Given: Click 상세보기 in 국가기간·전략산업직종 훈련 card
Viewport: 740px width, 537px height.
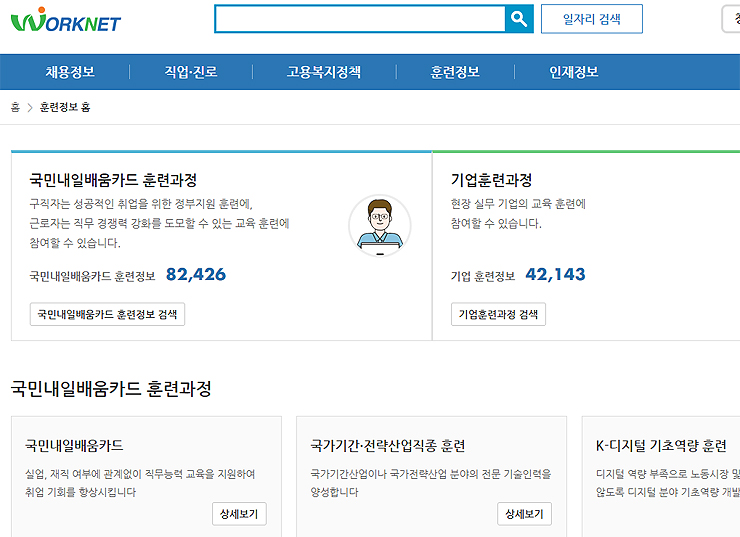Looking at the screenshot, I should tap(524, 514).
